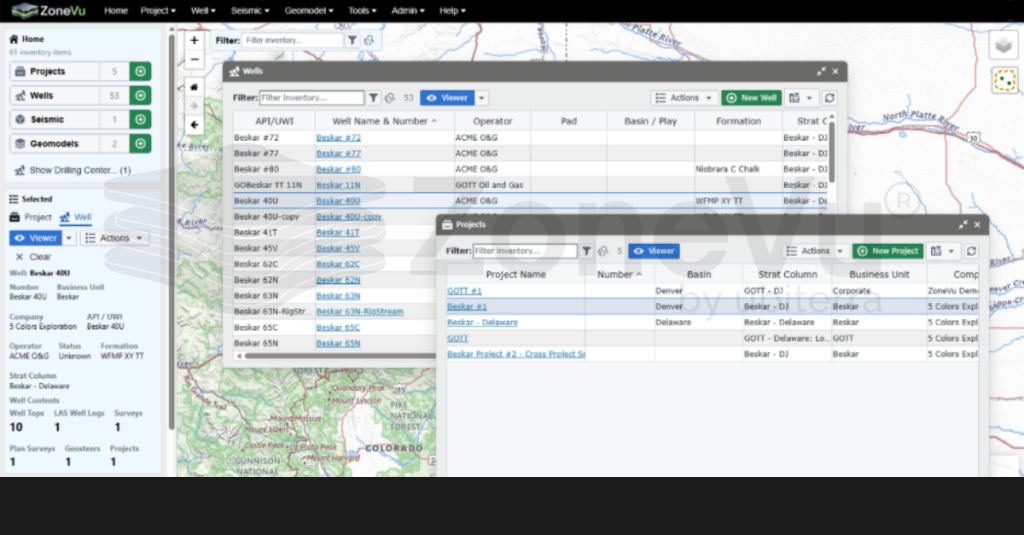The width and height of the screenshot is (1024, 535).
Task: Apply the map filter funnel icon
Action: 352,41
